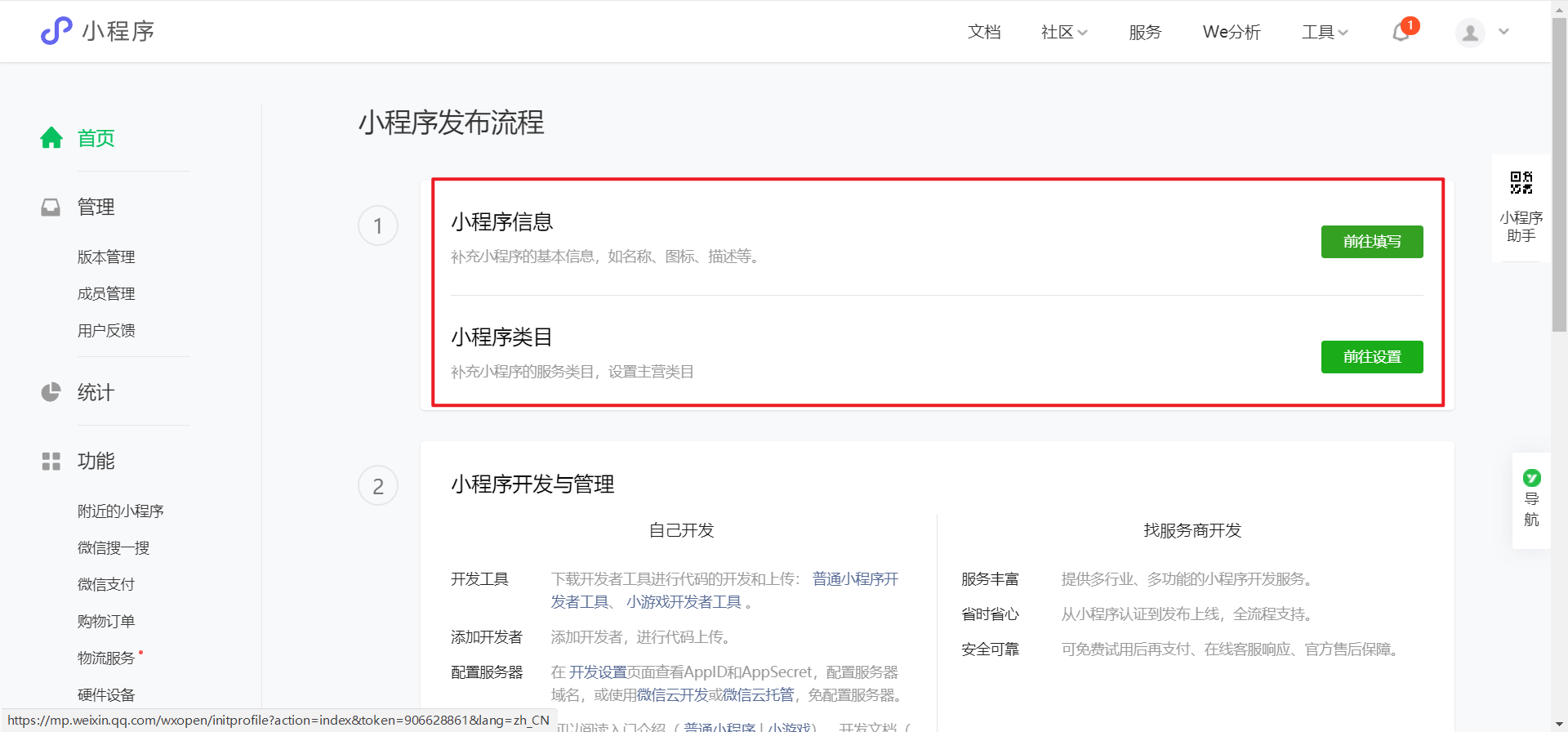The height and width of the screenshot is (732, 1568).
Task: Click the 小程序类目 heading
Action: pyautogui.click(x=502, y=337)
